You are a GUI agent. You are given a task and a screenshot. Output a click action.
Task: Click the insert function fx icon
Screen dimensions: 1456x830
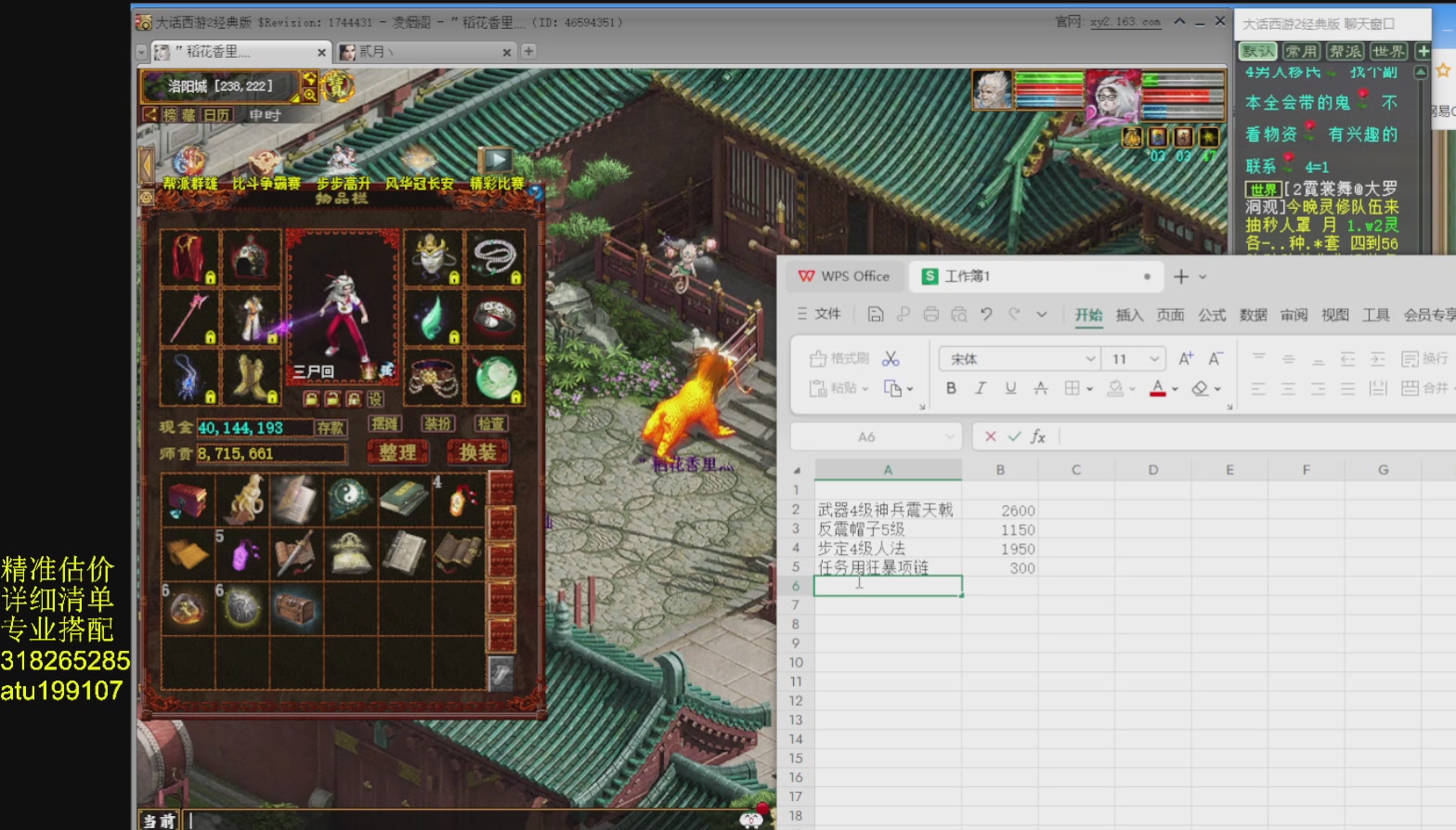click(1038, 436)
